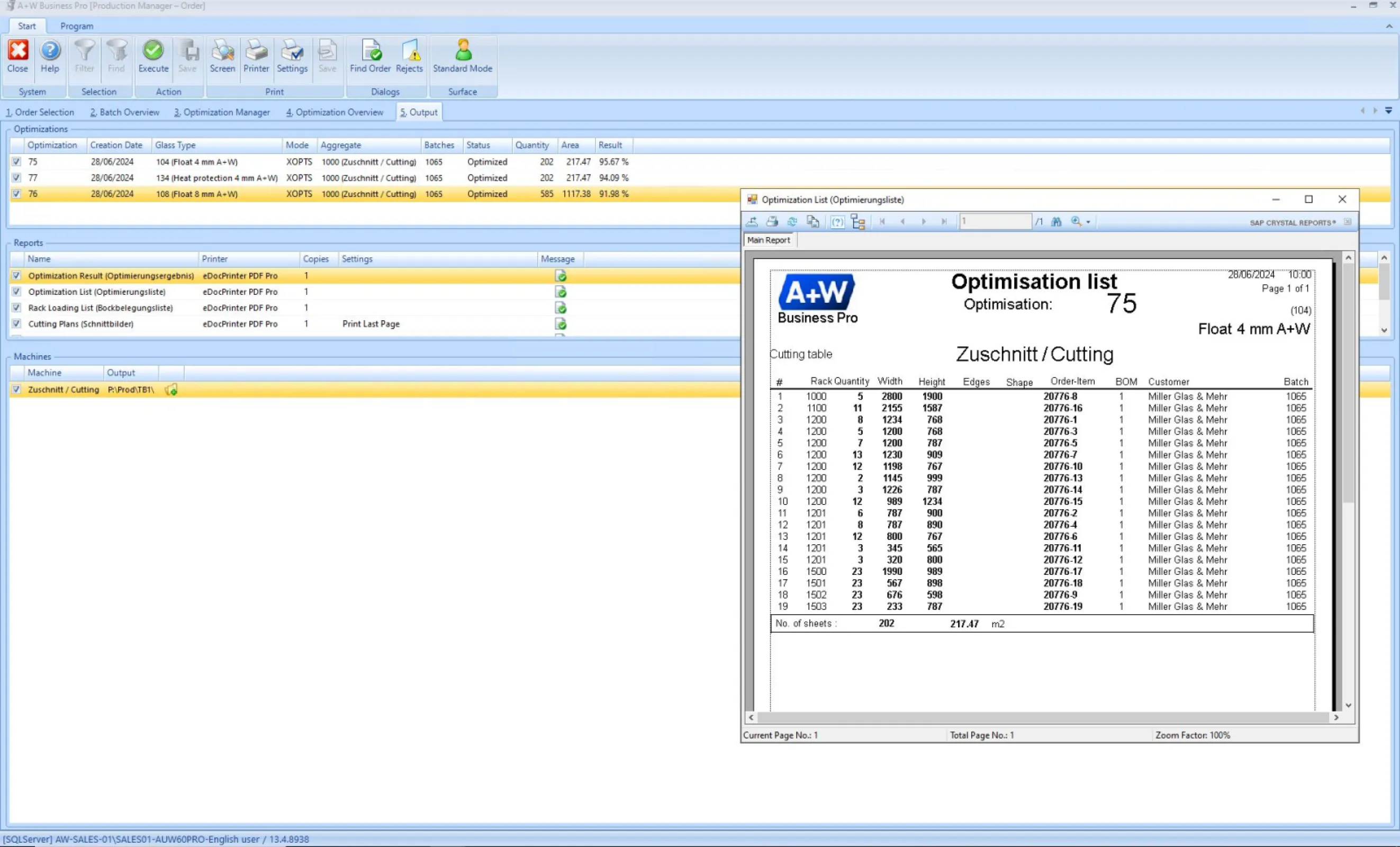Toggle the group tree in the report viewer
The height and width of the screenshot is (847, 1400).
coord(858,222)
